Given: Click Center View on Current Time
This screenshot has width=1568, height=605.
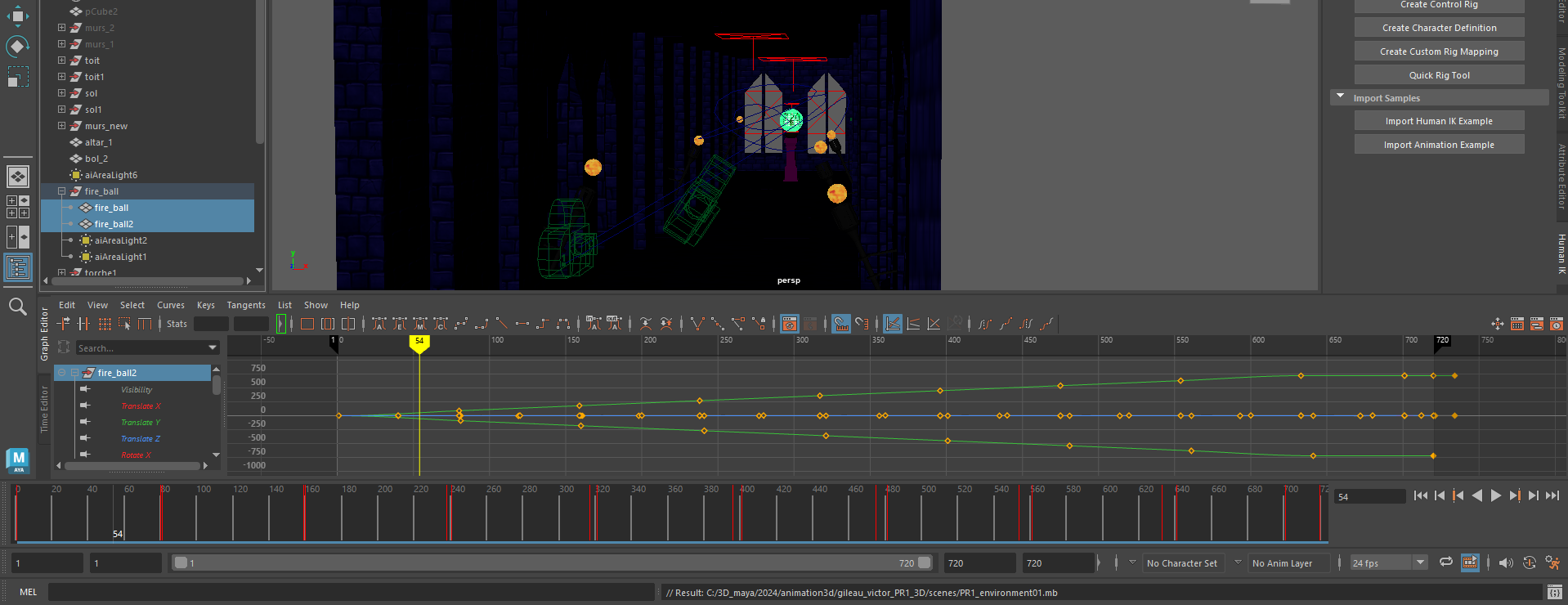Looking at the screenshot, I should point(347,324).
